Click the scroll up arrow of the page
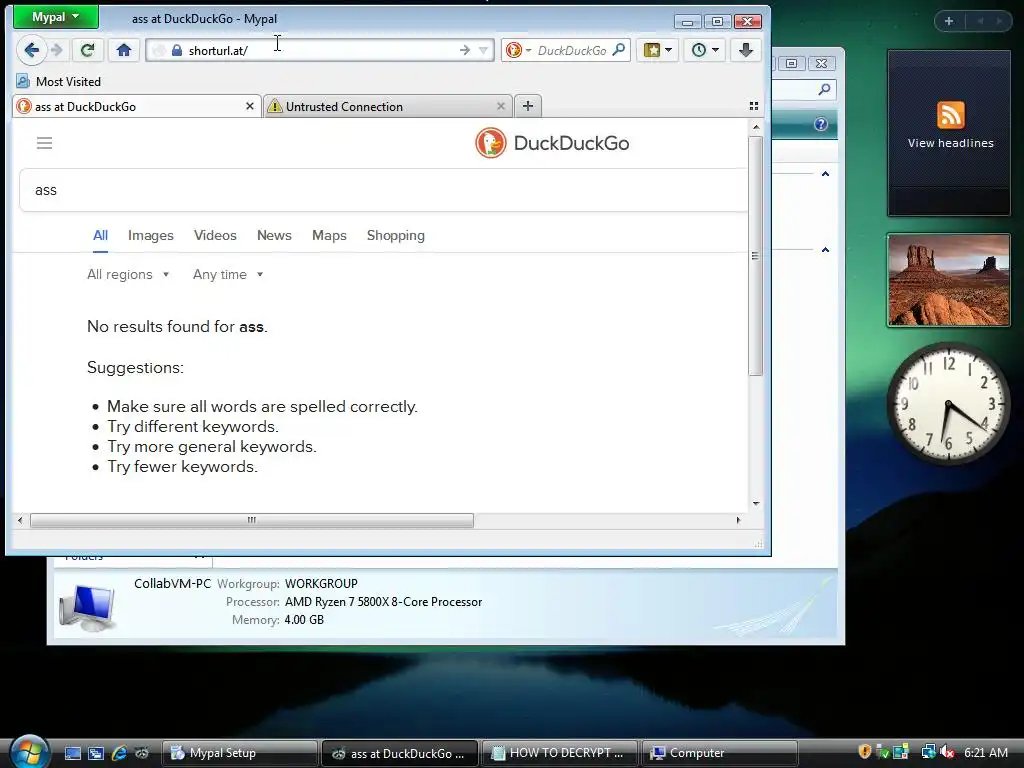 (756, 127)
